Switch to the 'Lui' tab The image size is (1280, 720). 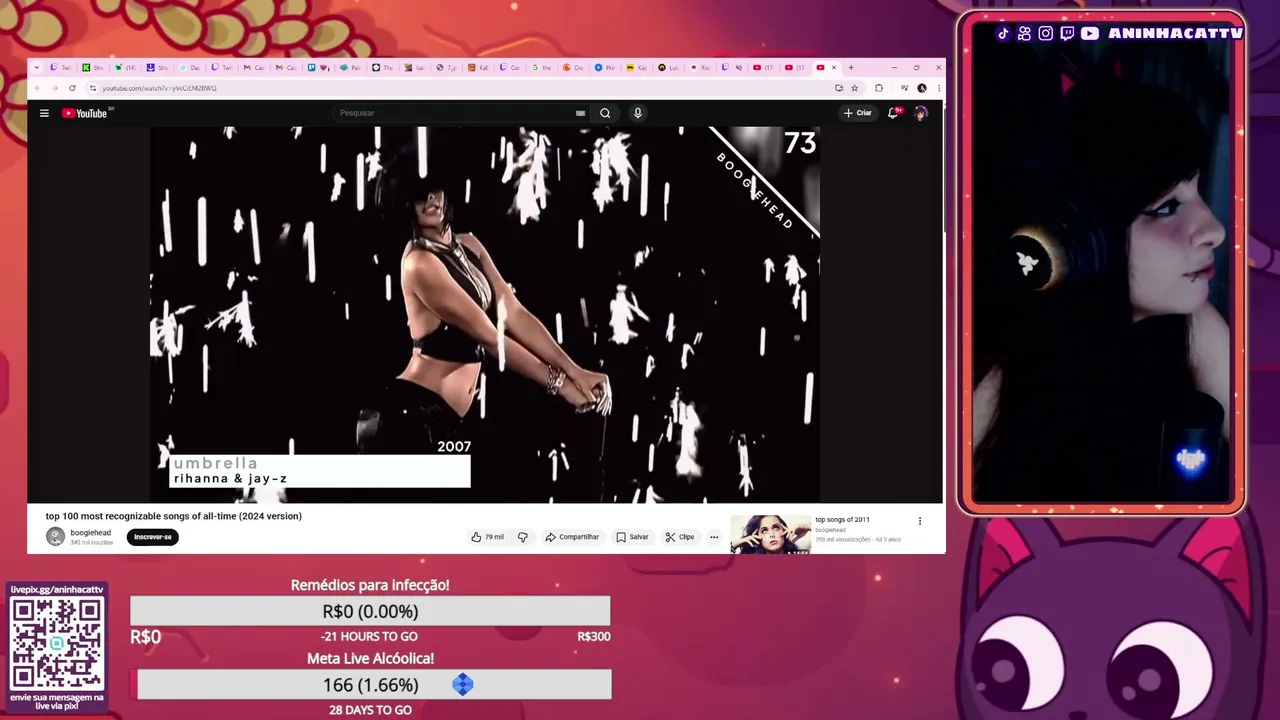click(x=669, y=68)
